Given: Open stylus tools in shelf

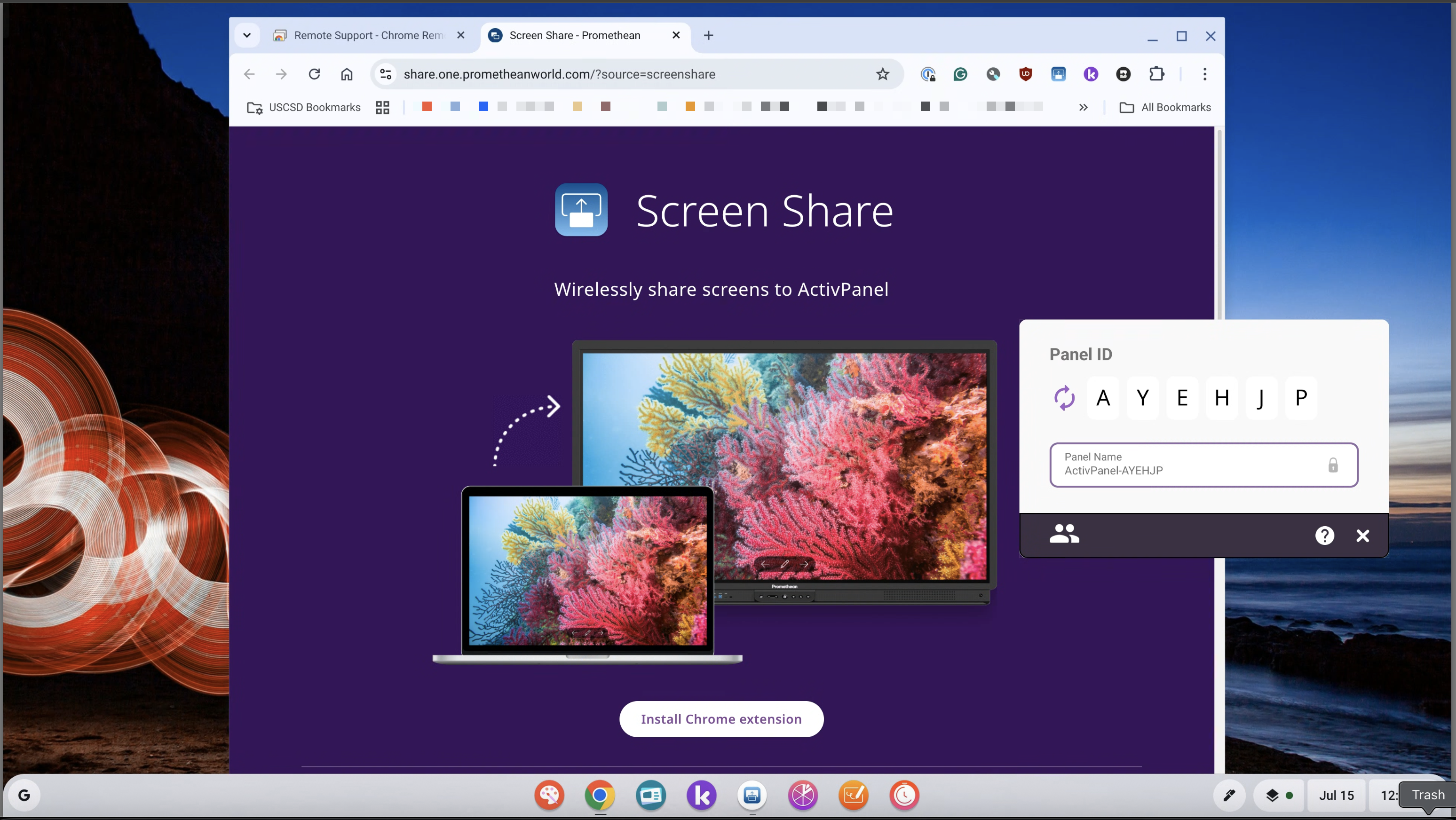Looking at the screenshot, I should tap(1229, 795).
